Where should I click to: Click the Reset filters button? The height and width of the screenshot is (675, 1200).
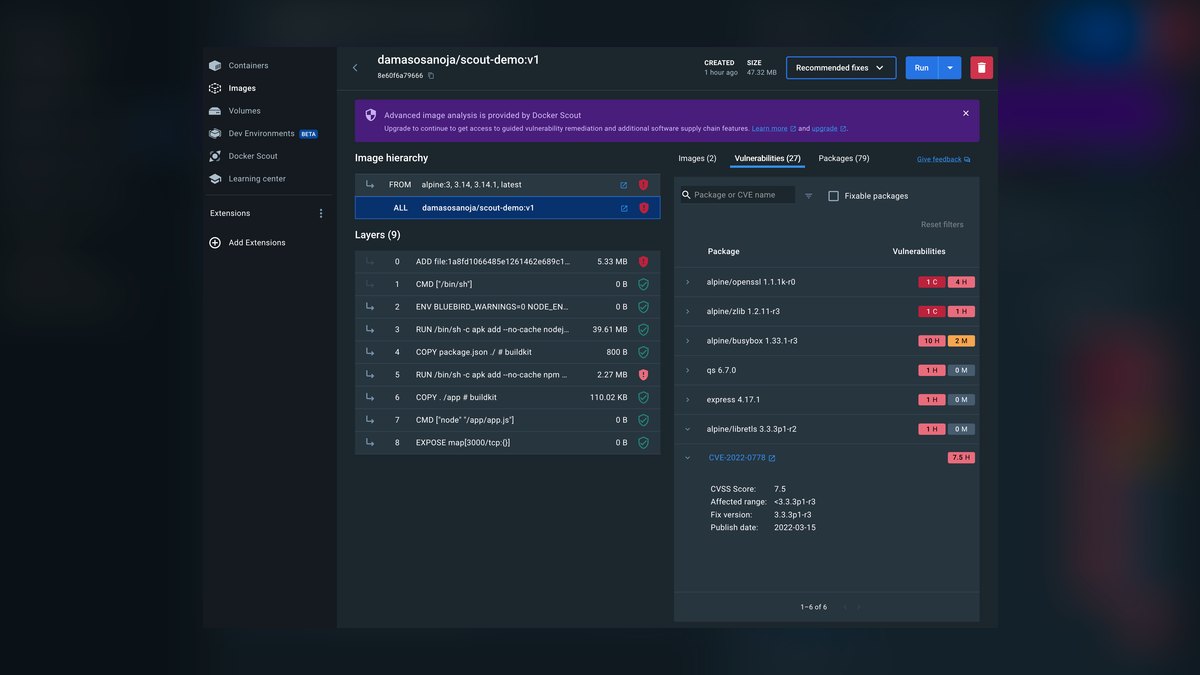point(942,225)
